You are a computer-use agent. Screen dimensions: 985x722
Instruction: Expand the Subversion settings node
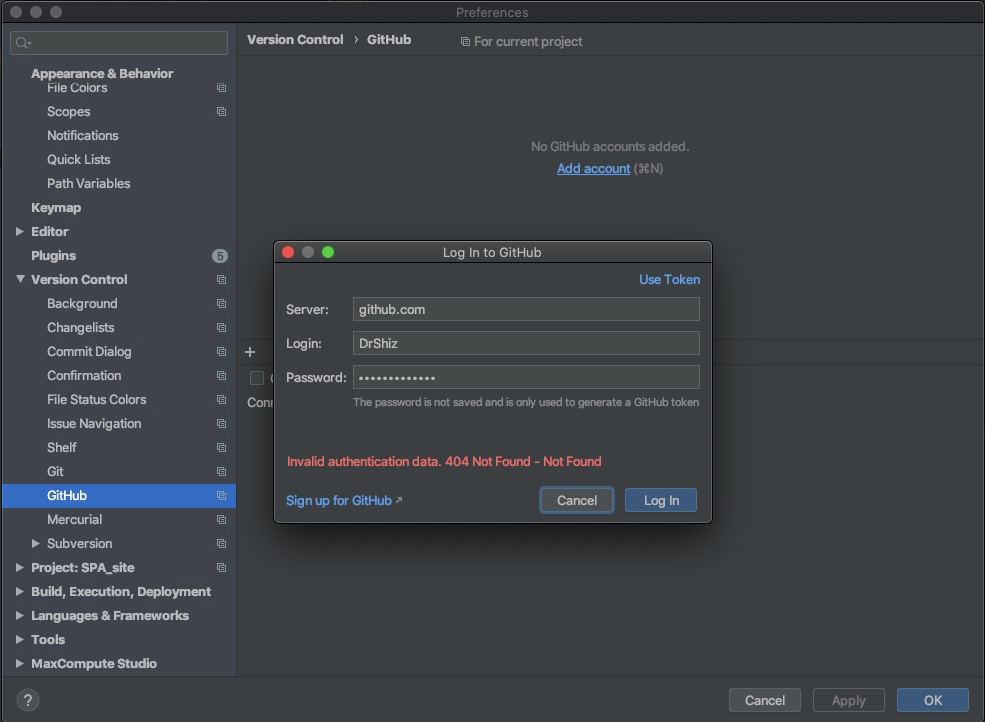coord(36,544)
